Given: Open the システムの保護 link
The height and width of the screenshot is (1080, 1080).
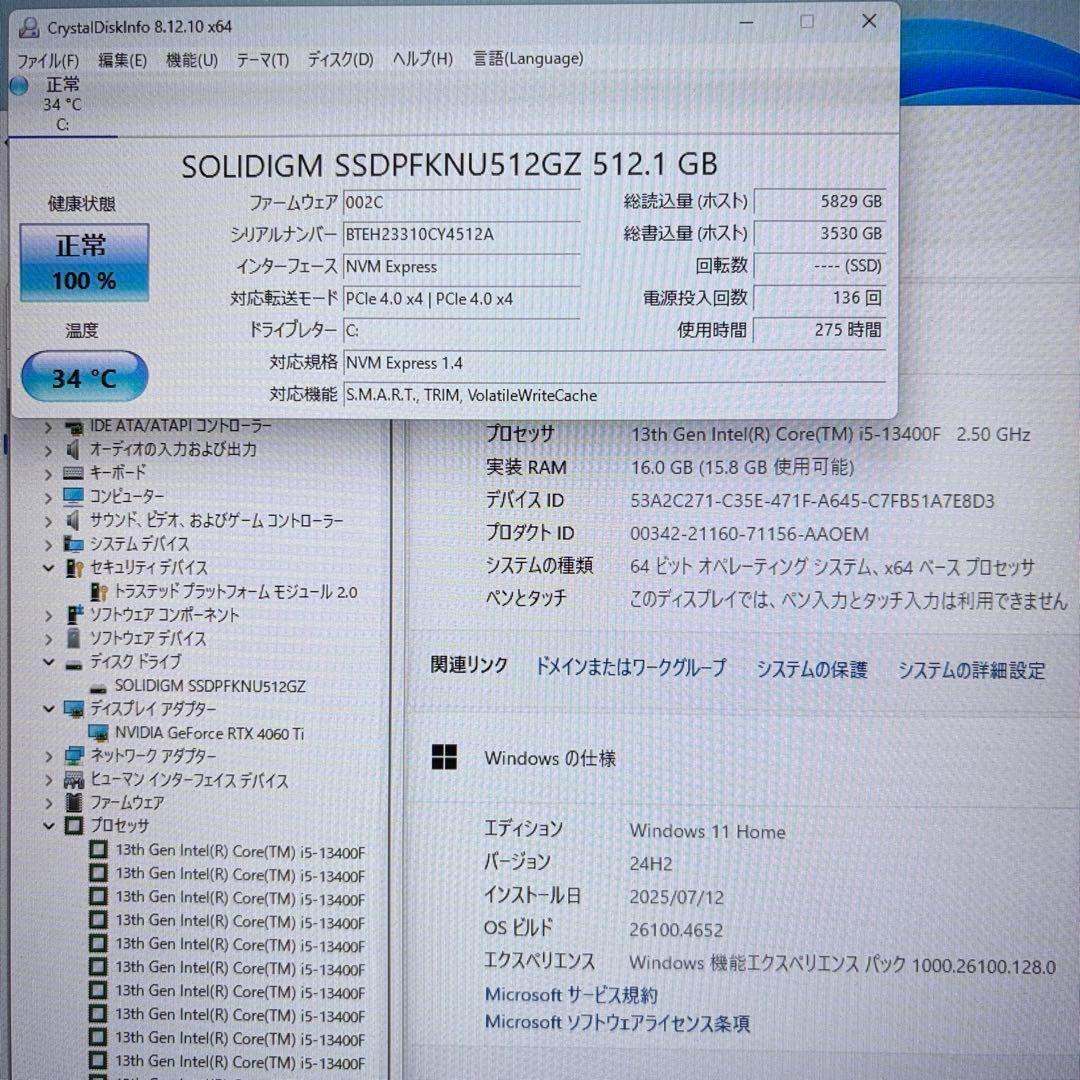Looking at the screenshot, I should click(812, 669).
